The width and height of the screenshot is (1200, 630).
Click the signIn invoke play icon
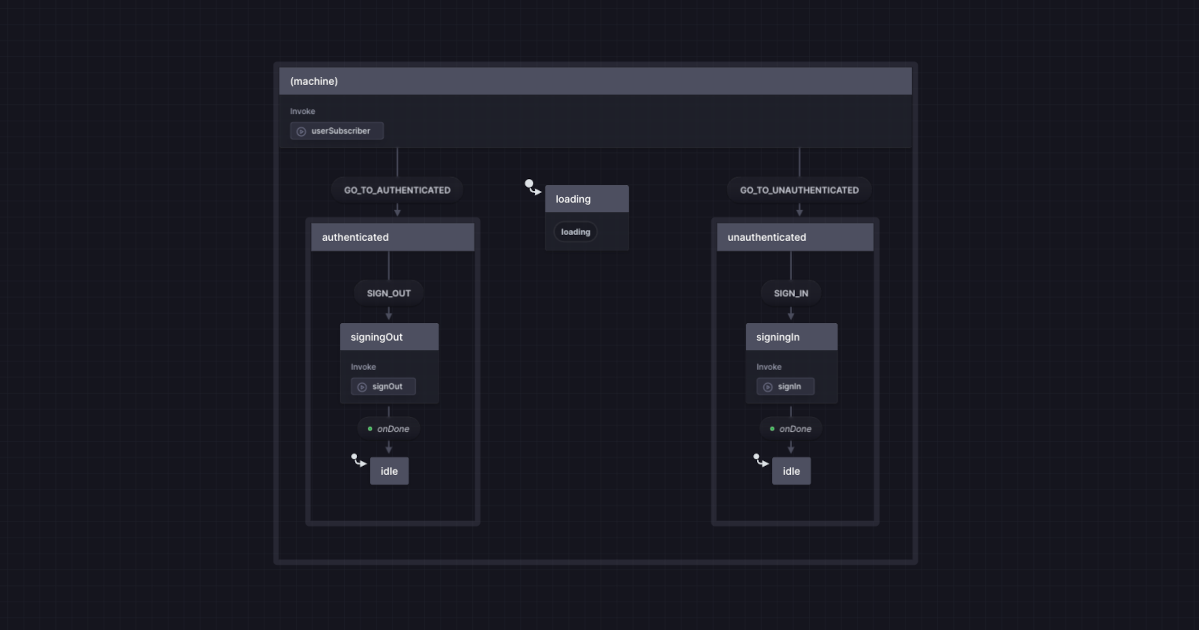click(x=768, y=387)
